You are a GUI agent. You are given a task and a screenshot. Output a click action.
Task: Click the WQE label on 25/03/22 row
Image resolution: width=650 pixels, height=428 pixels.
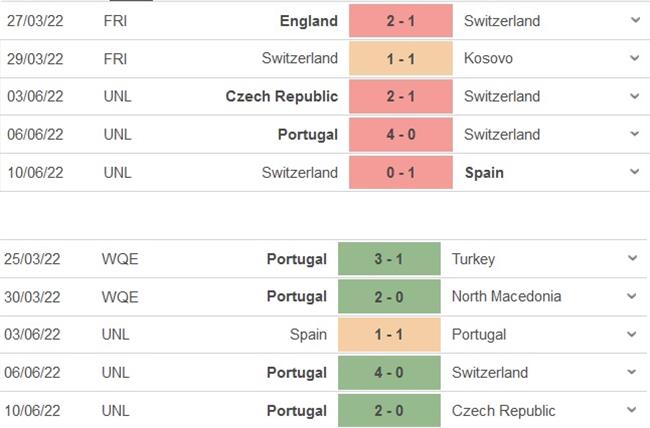[120, 259]
